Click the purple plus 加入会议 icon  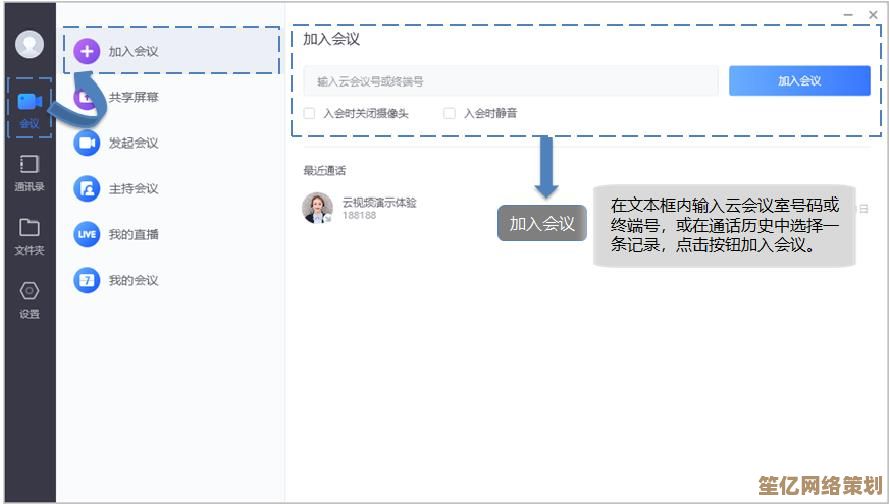(87, 51)
